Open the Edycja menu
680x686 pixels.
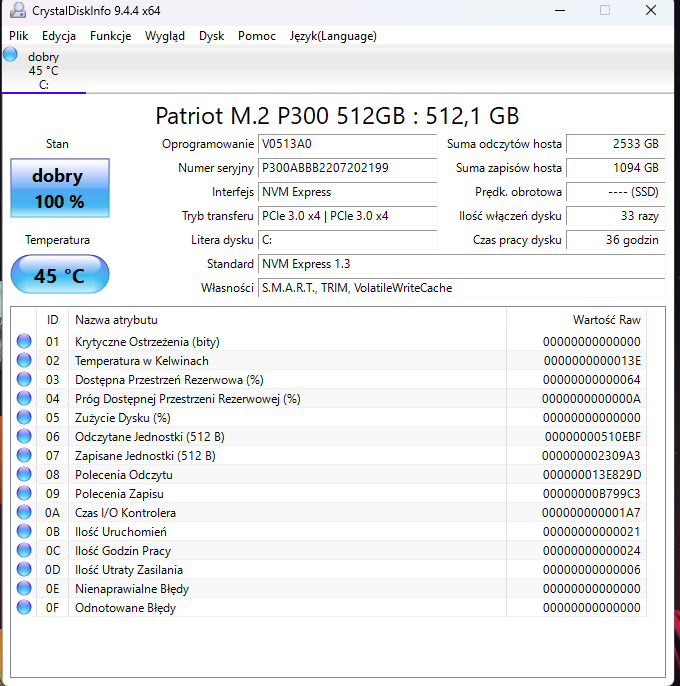[x=59, y=36]
